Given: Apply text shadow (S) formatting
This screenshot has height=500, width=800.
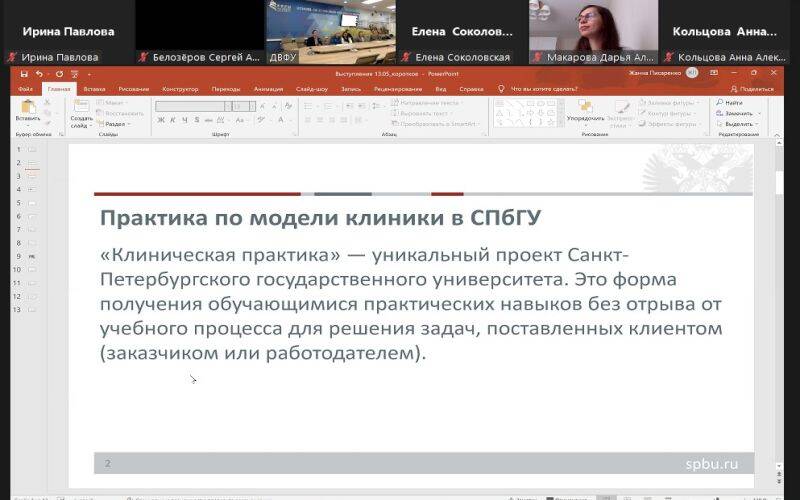Looking at the screenshot, I should coord(196,120).
